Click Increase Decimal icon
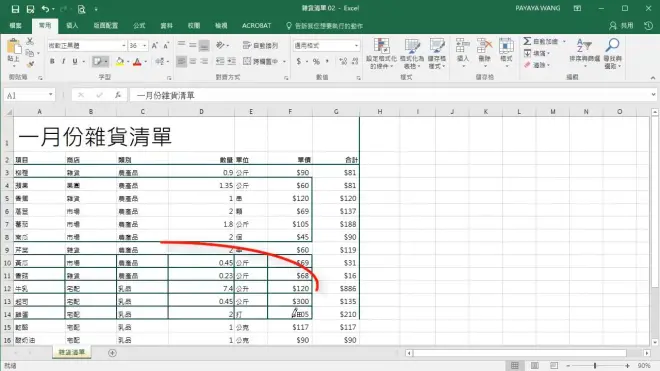This screenshot has height=371, width=660. [x=343, y=61]
